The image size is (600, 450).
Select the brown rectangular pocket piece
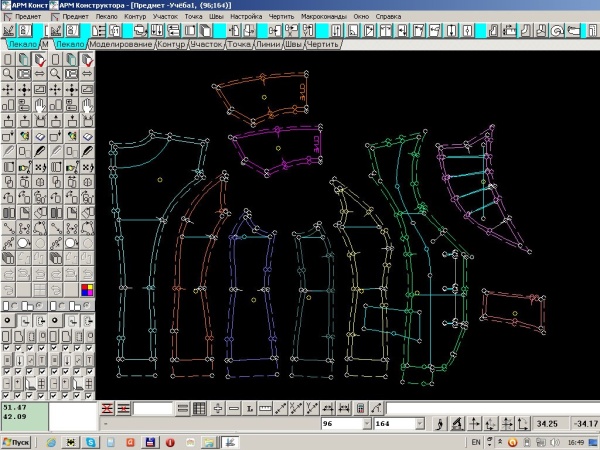pyautogui.click(x=515, y=313)
